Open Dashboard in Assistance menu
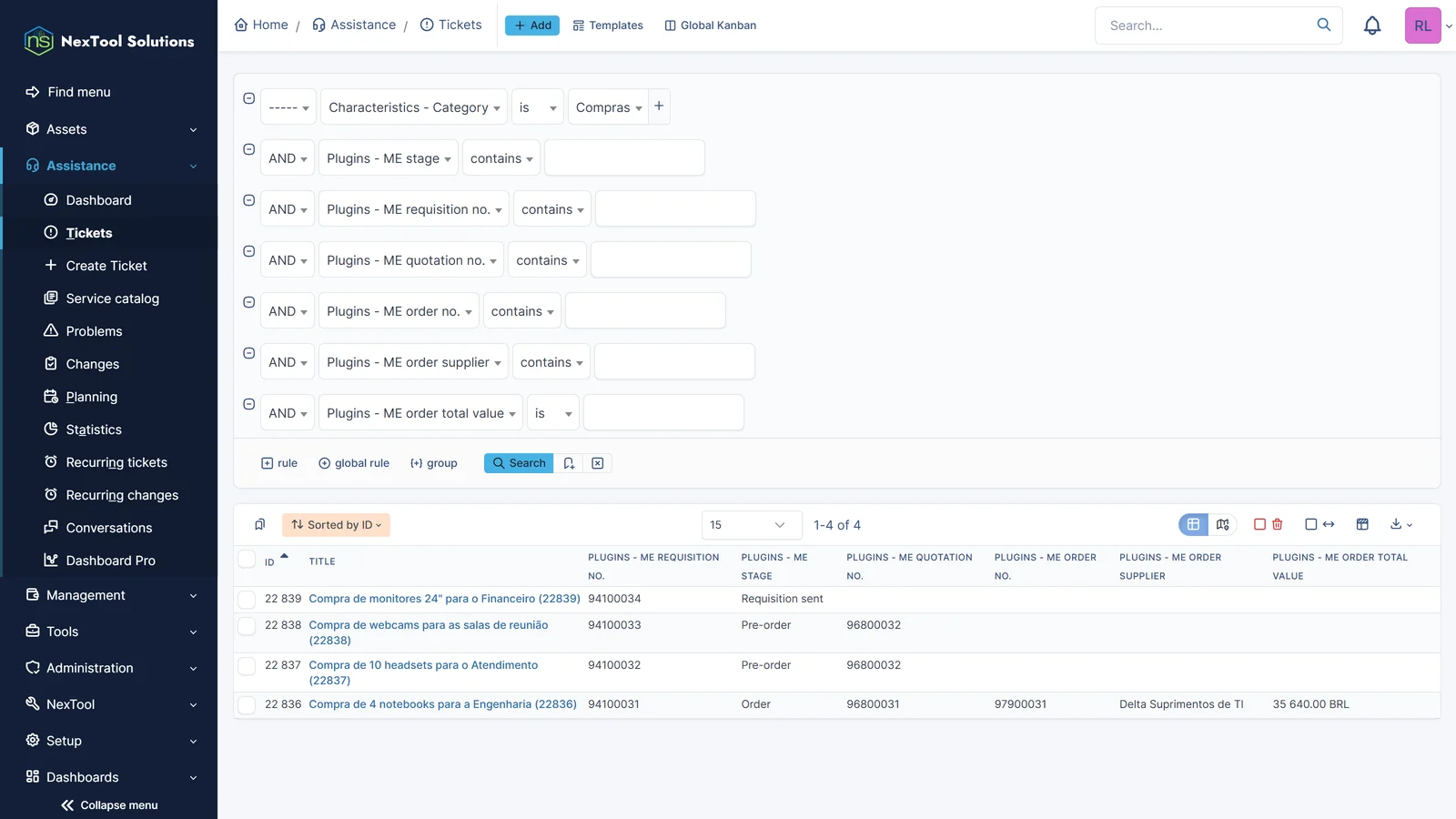 [x=98, y=200]
